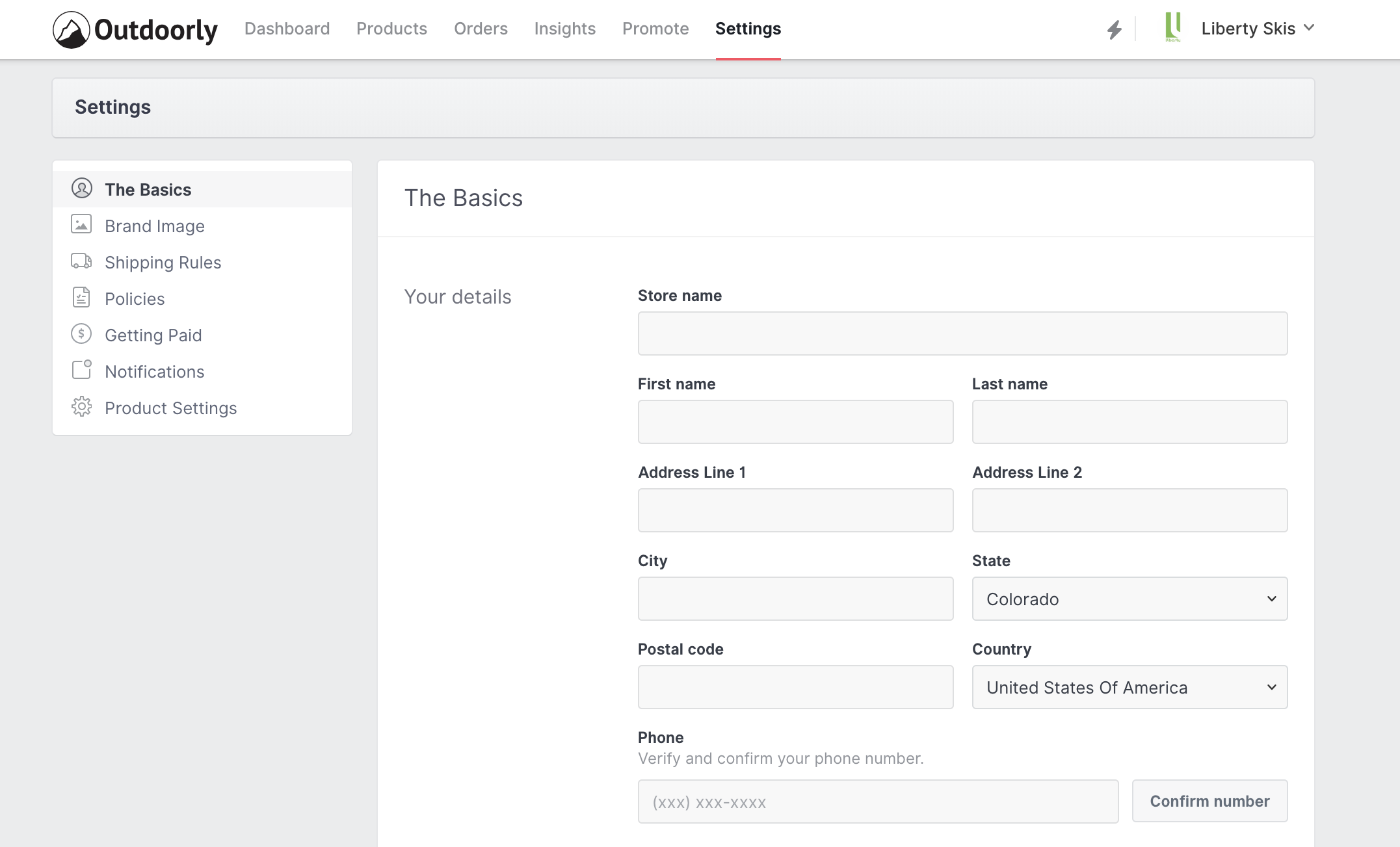The image size is (1400, 847).
Task: Open the Promote nav link
Action: [x=655, y=29]
